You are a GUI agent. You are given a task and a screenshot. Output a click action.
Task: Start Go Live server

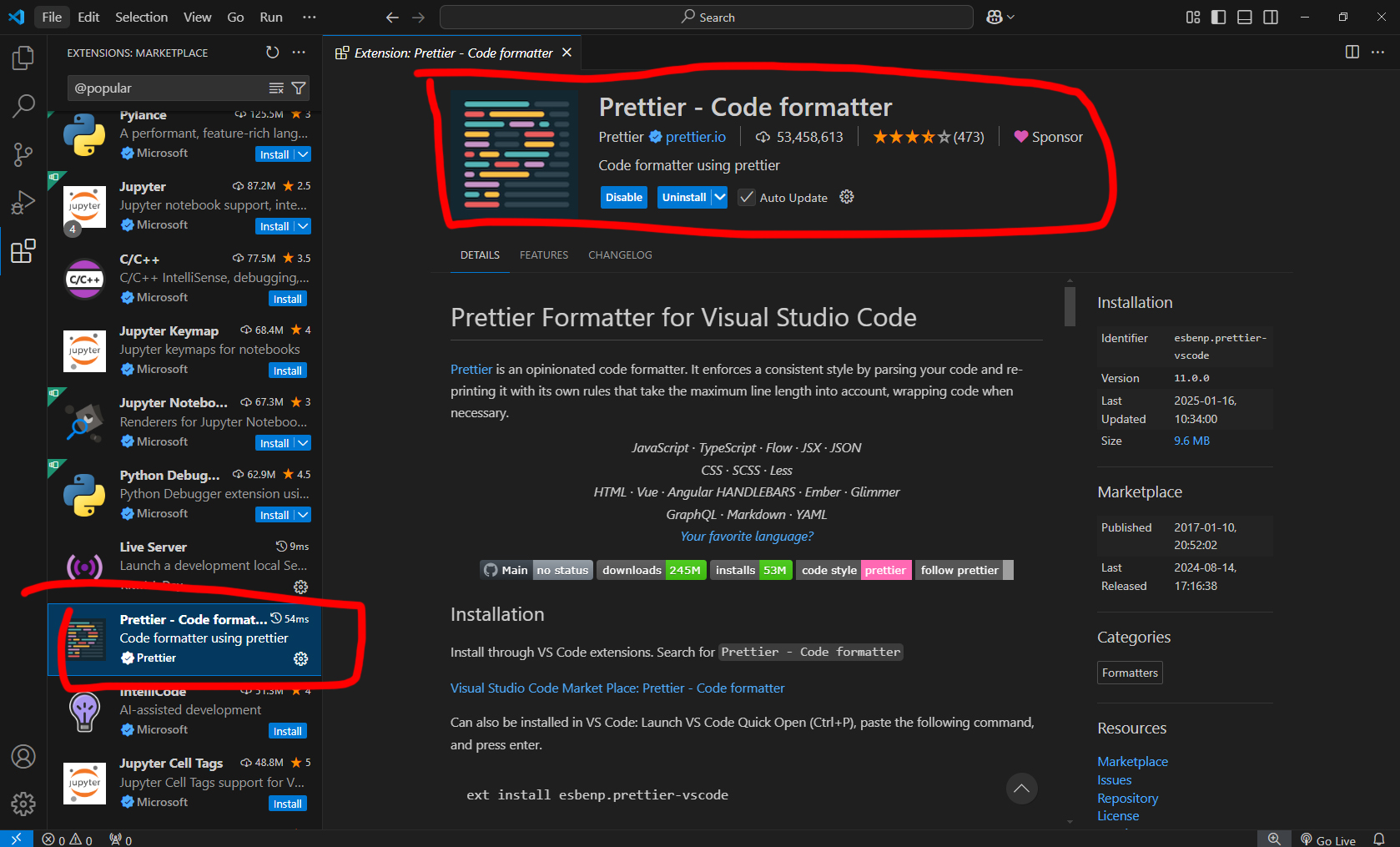click(1328, 839)
